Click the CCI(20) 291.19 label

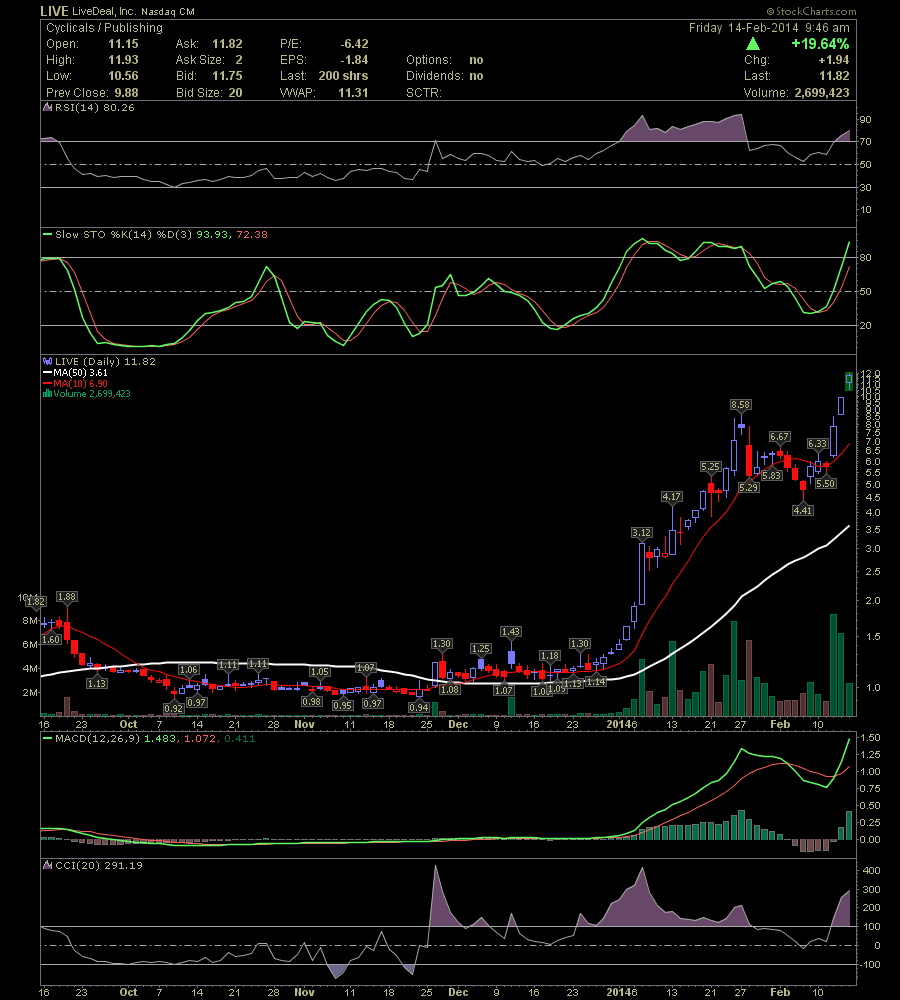pyautogui.click(x=99, y=865)
